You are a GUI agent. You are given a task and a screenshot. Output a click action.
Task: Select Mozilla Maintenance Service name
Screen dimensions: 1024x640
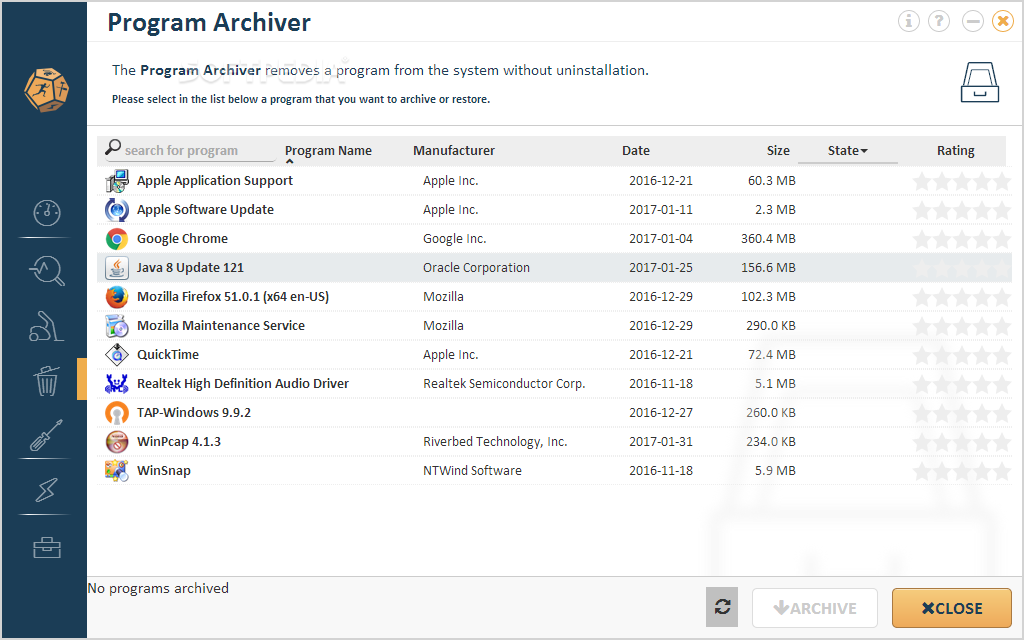pos(221,325)
